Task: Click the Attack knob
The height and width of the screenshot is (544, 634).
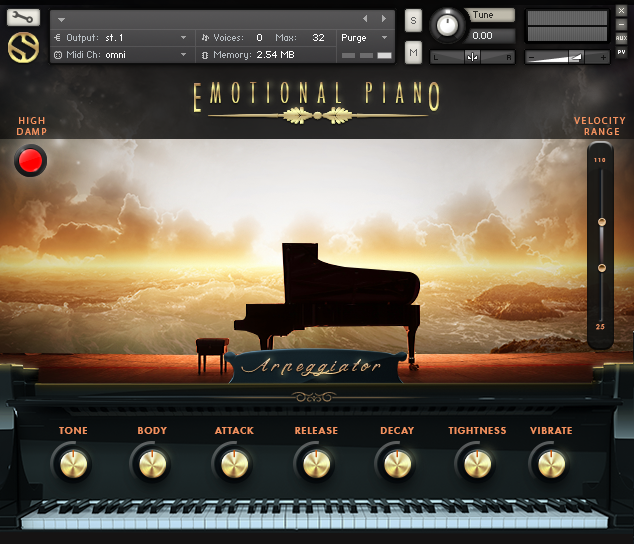Action: [235, 464]
